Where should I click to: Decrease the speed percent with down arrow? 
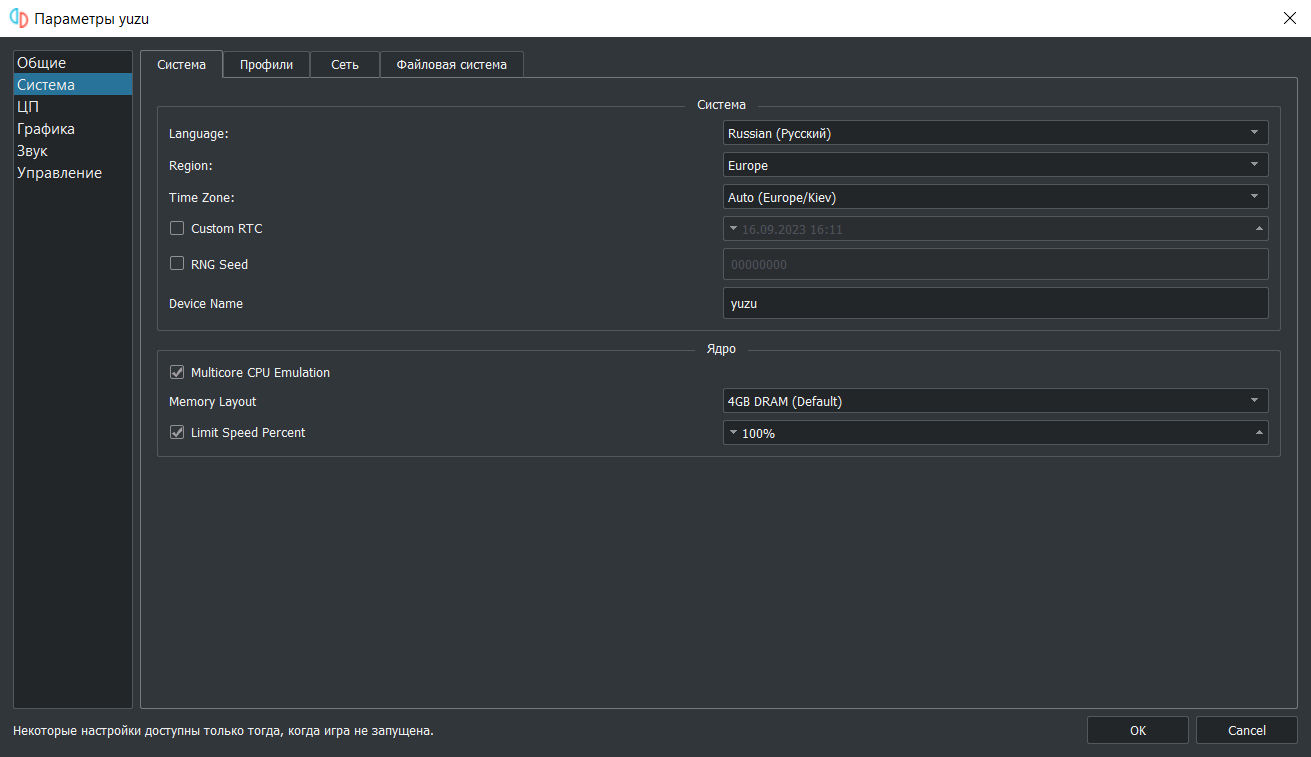[x=733, y=433]
